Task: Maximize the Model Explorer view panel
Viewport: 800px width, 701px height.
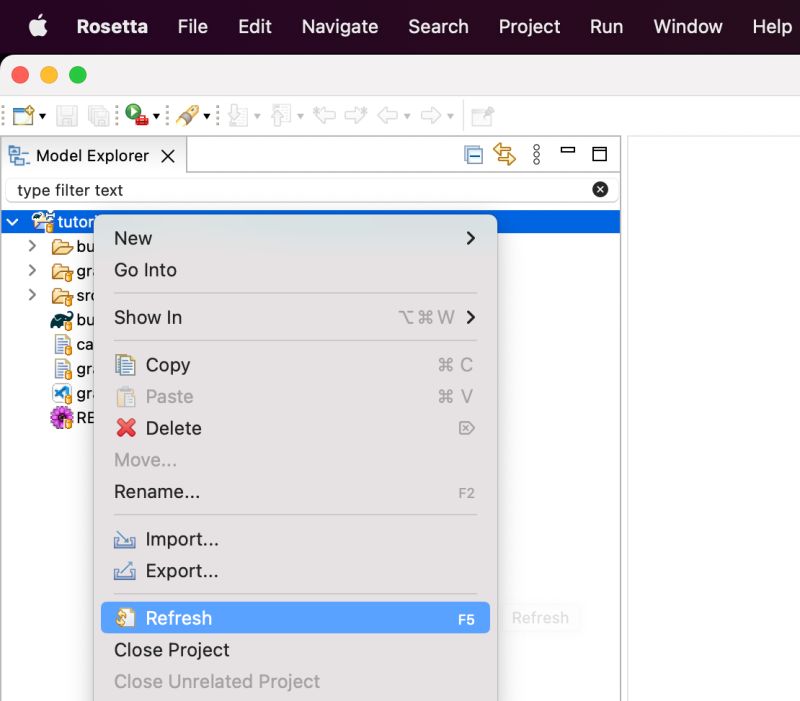Action: coord(599,154)
